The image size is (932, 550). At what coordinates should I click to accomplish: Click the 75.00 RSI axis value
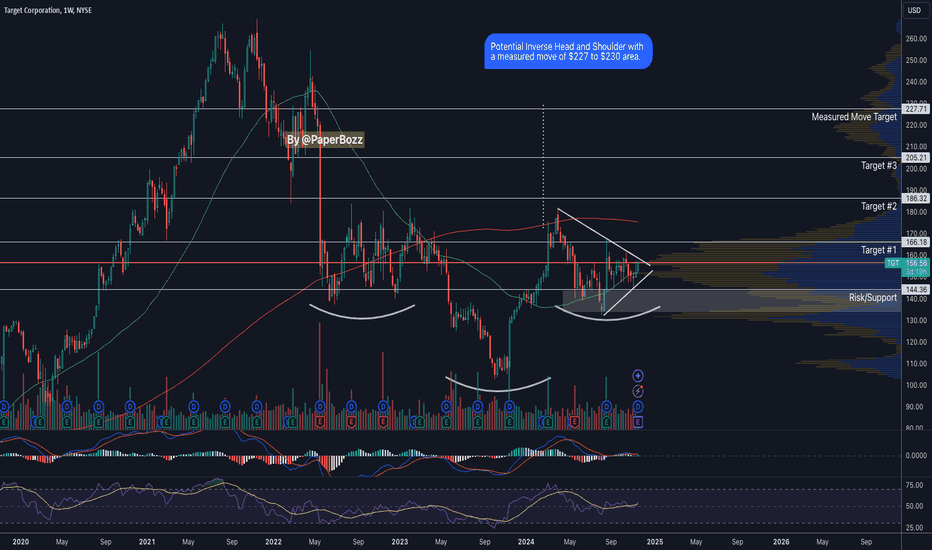914,485
